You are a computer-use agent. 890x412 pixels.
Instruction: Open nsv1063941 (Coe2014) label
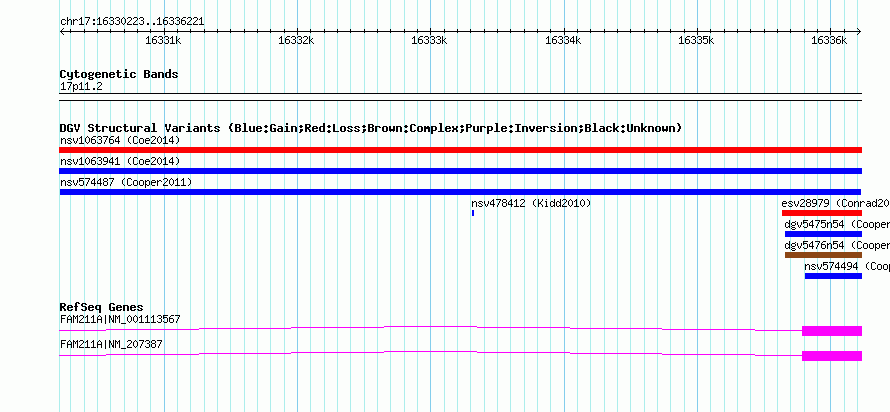coord(120,161)
